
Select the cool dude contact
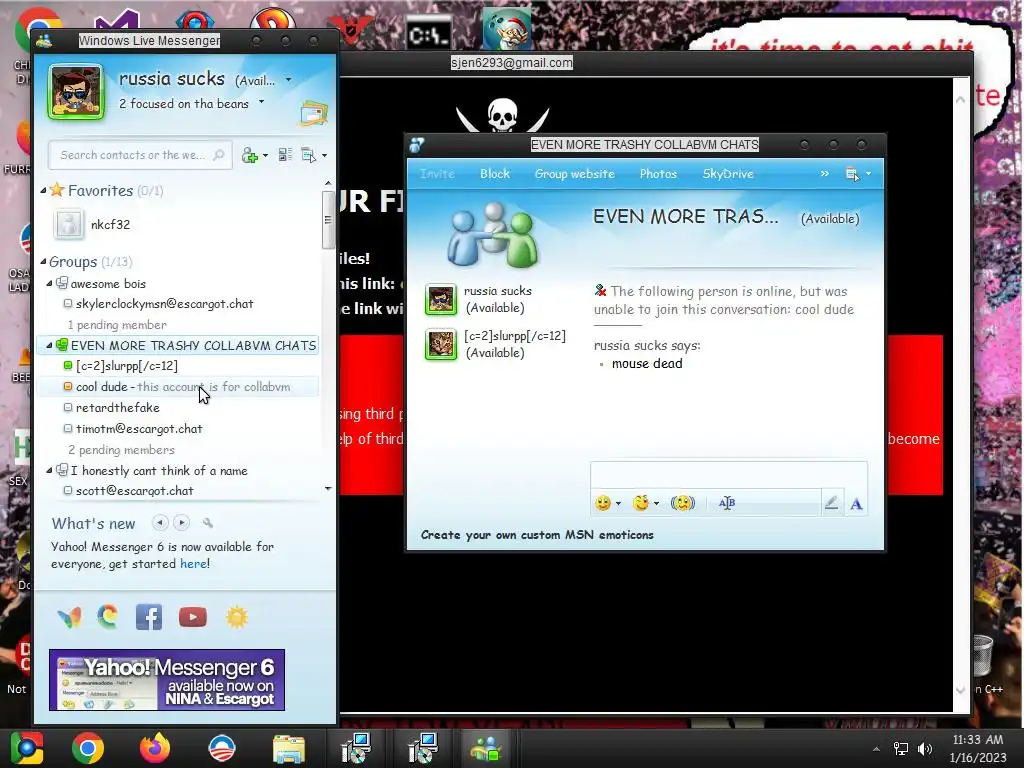pyautogui.click(x=178, y=387)
